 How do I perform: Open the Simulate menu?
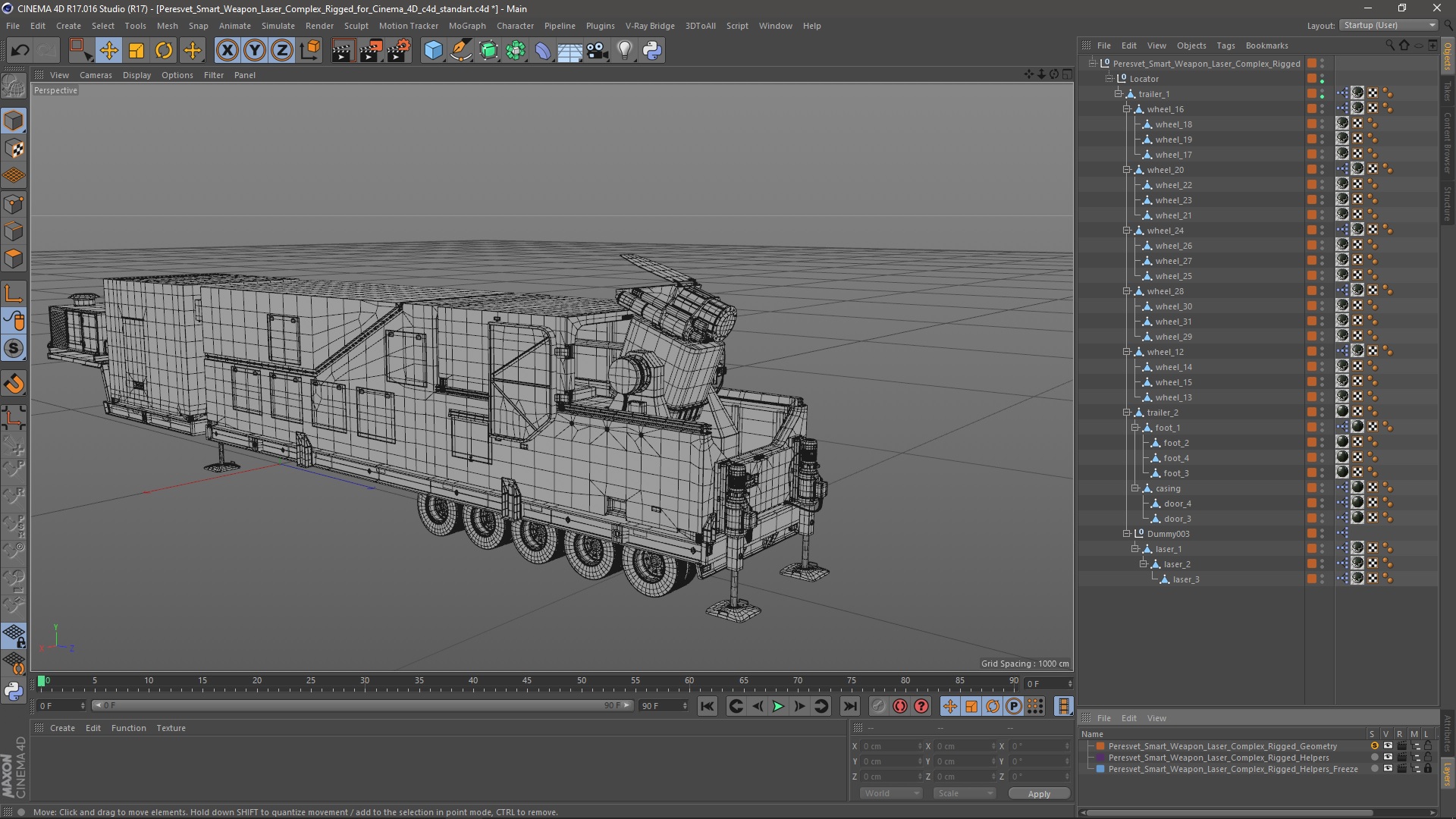[278, 26]
